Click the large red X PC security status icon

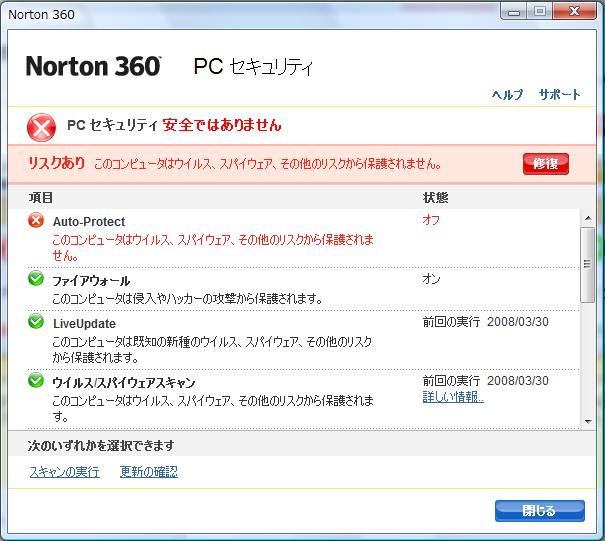coord(41,128)
